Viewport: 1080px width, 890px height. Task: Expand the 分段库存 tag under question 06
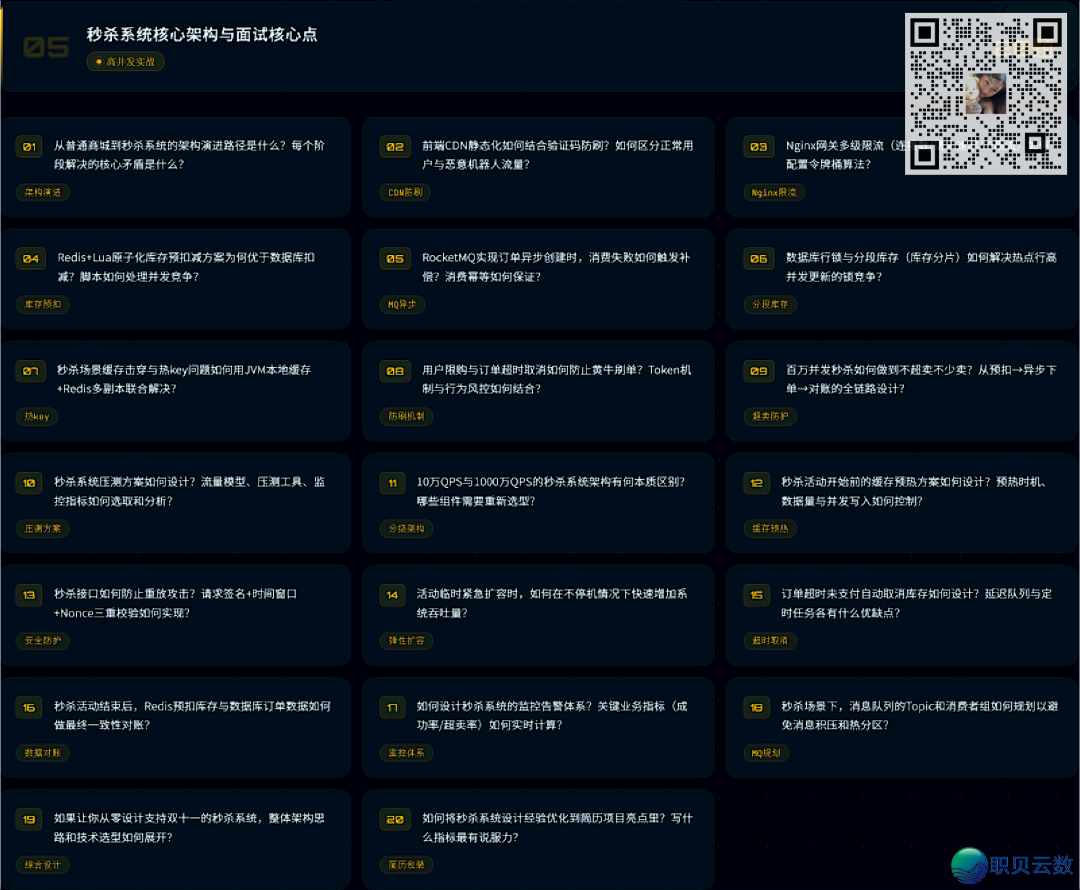point(770,305)
